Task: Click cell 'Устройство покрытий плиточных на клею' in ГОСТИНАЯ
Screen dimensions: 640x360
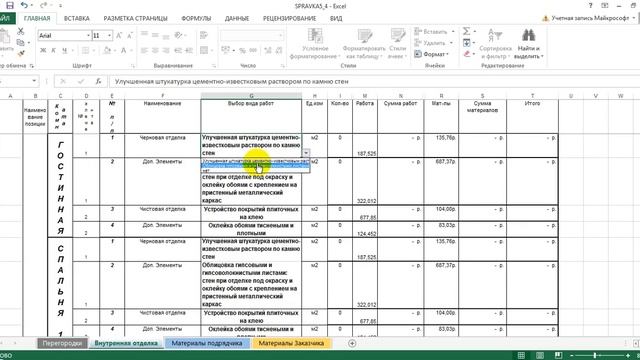Action: [x=251, y=213]
